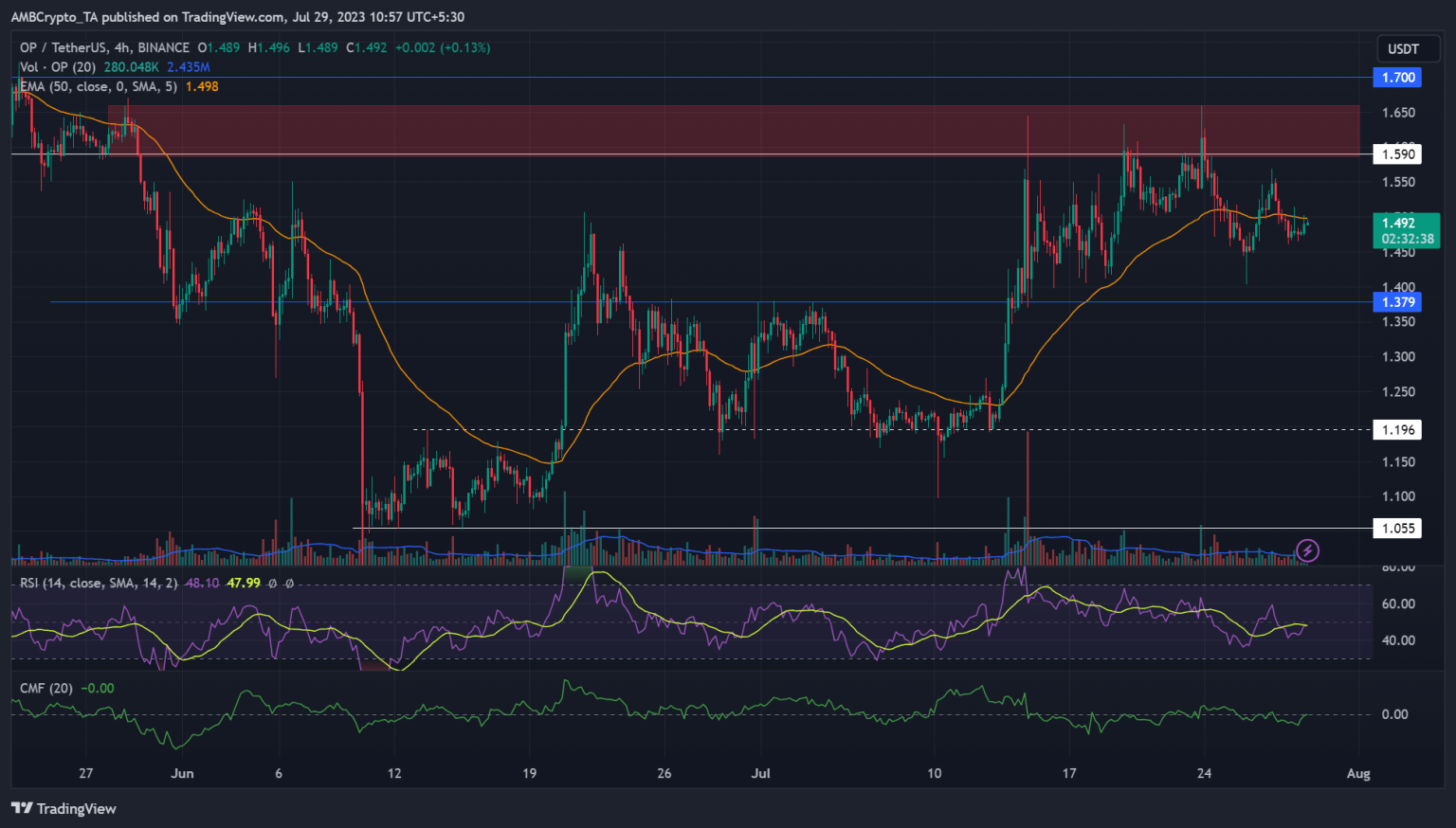Click the TradingView logo at bottom left
Screen dimensions: 1456x828
tap(64, 808)
